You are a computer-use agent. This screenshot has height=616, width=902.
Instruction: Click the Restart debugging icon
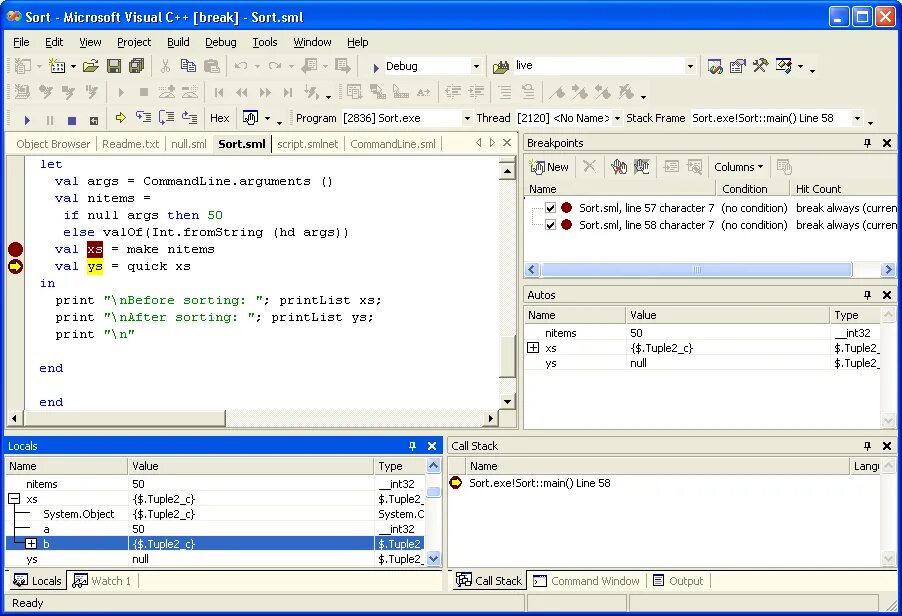click(x=94, y=120)
